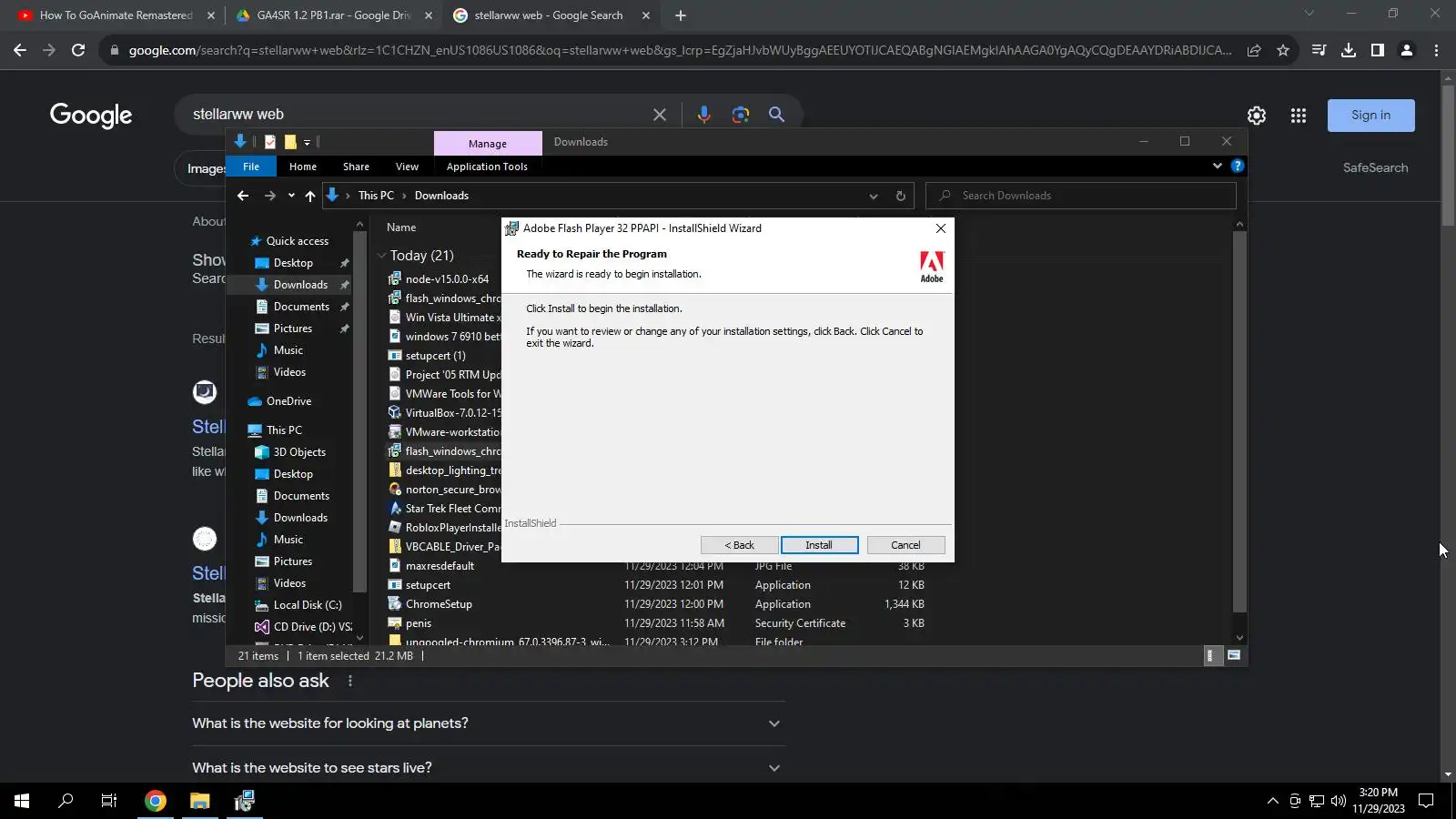Cancel the Adobe Flash Player wizard
This screenshot has width=1456, height=819.
tap(905, 545)
